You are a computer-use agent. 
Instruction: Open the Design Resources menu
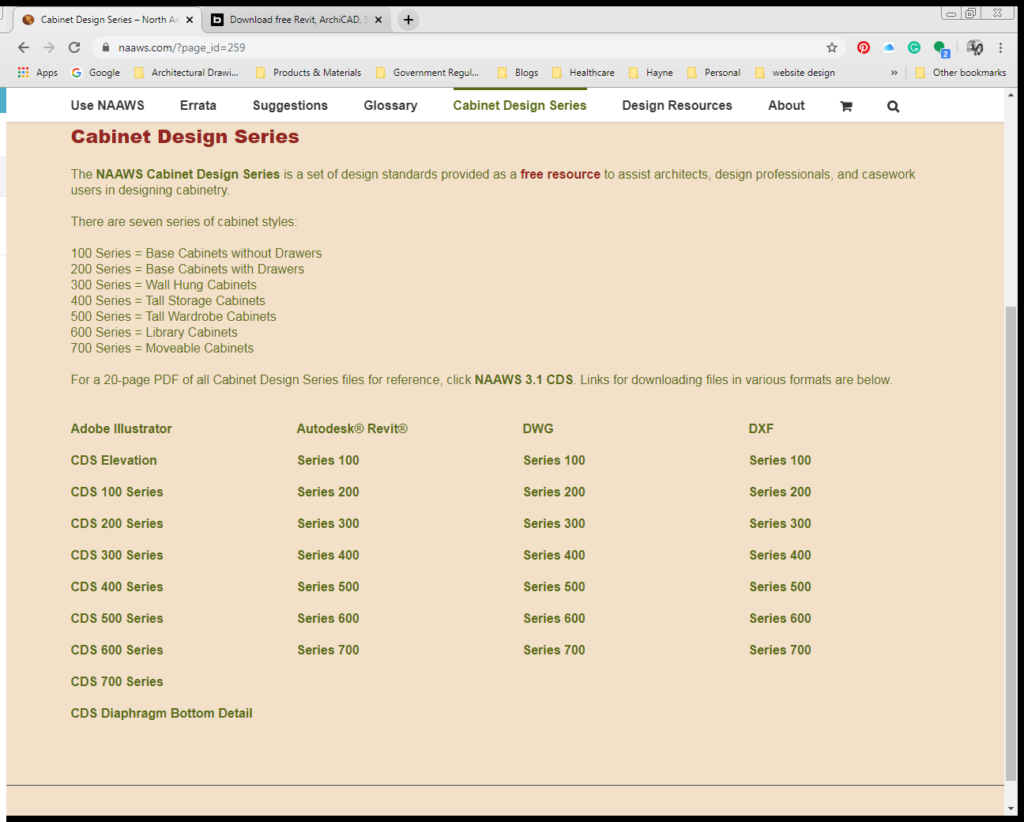[677, 106]
